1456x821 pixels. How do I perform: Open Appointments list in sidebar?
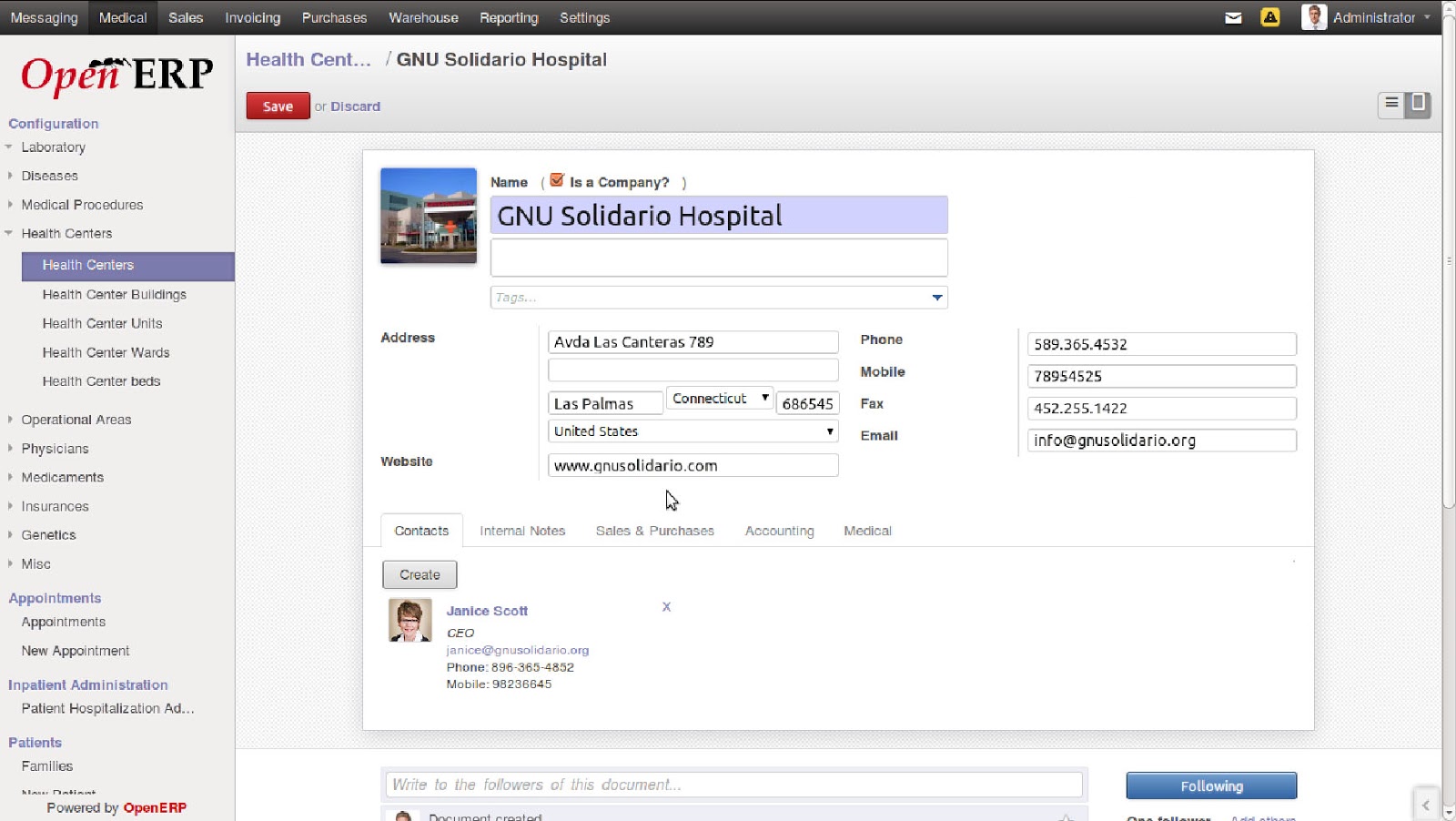coord(64,623)
